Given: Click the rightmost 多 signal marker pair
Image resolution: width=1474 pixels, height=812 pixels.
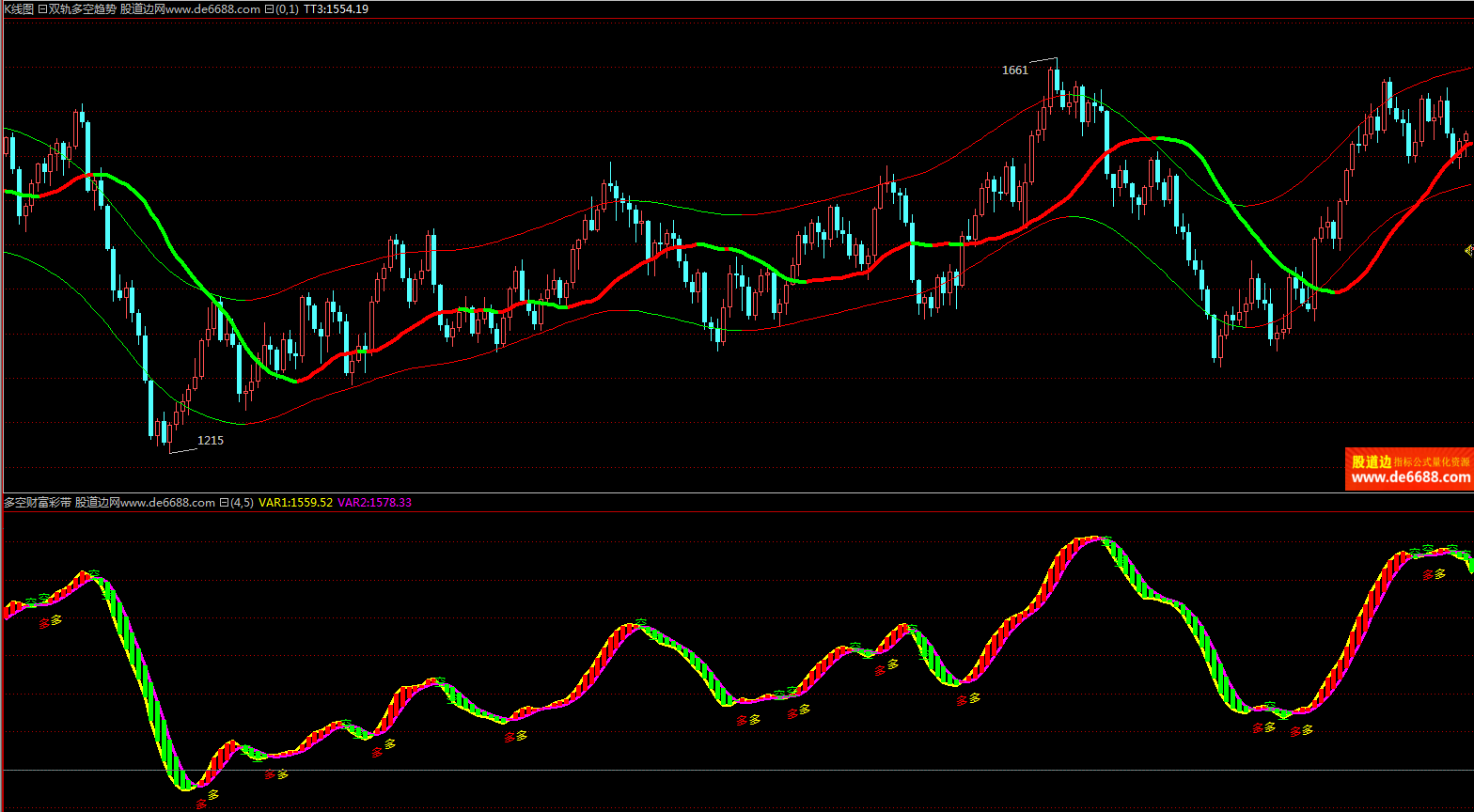Looking at the screenshot, I should (x=1434, y=574).
